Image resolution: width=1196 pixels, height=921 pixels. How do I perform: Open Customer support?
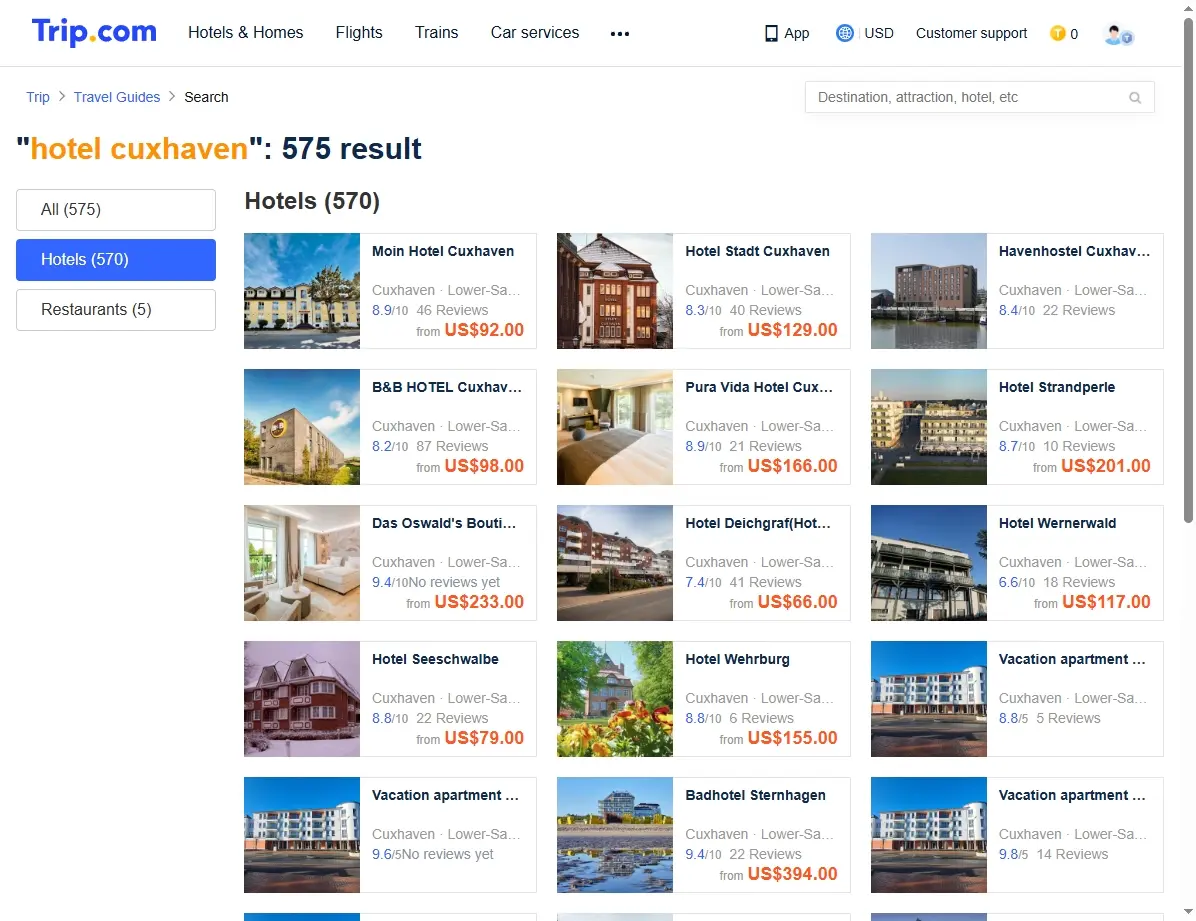coord(971,33)
